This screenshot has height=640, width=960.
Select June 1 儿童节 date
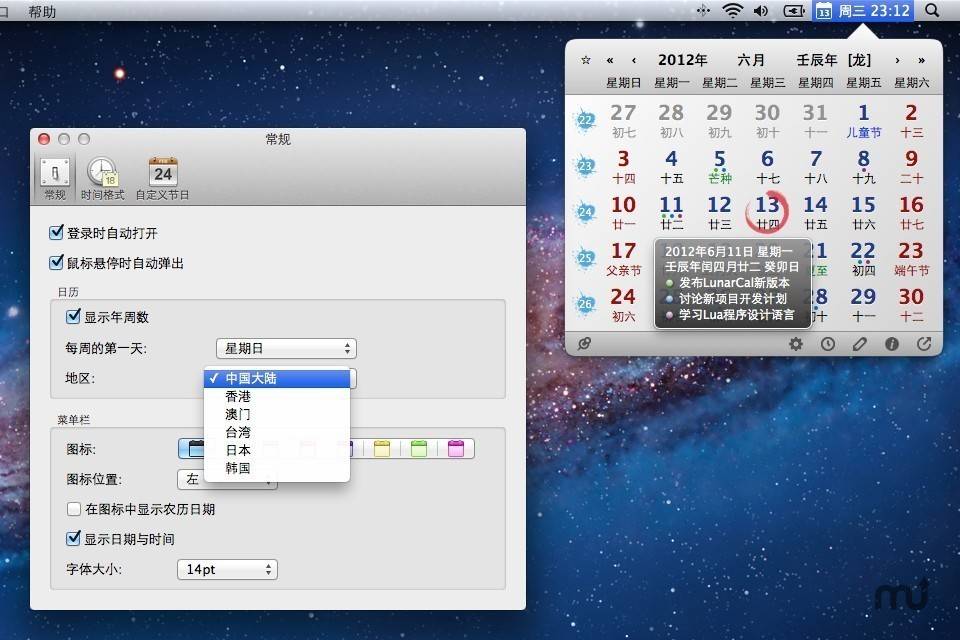[x=863, y=121]
